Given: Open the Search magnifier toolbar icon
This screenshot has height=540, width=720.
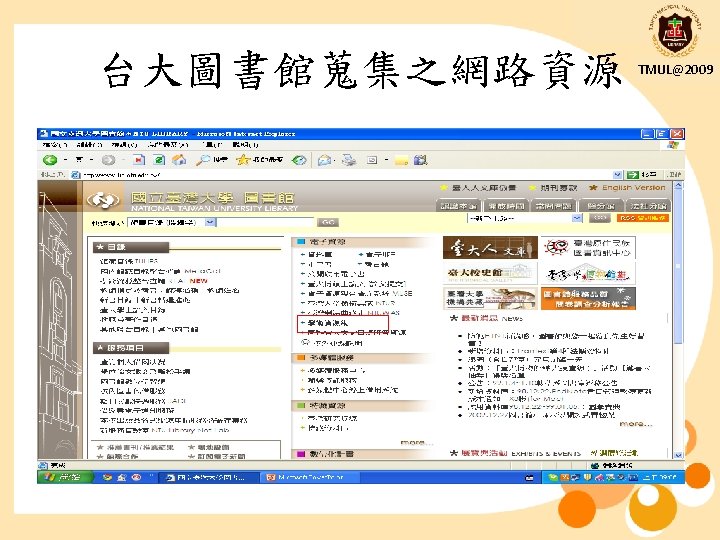Looking at the screenshot, I should click(202, 160).
